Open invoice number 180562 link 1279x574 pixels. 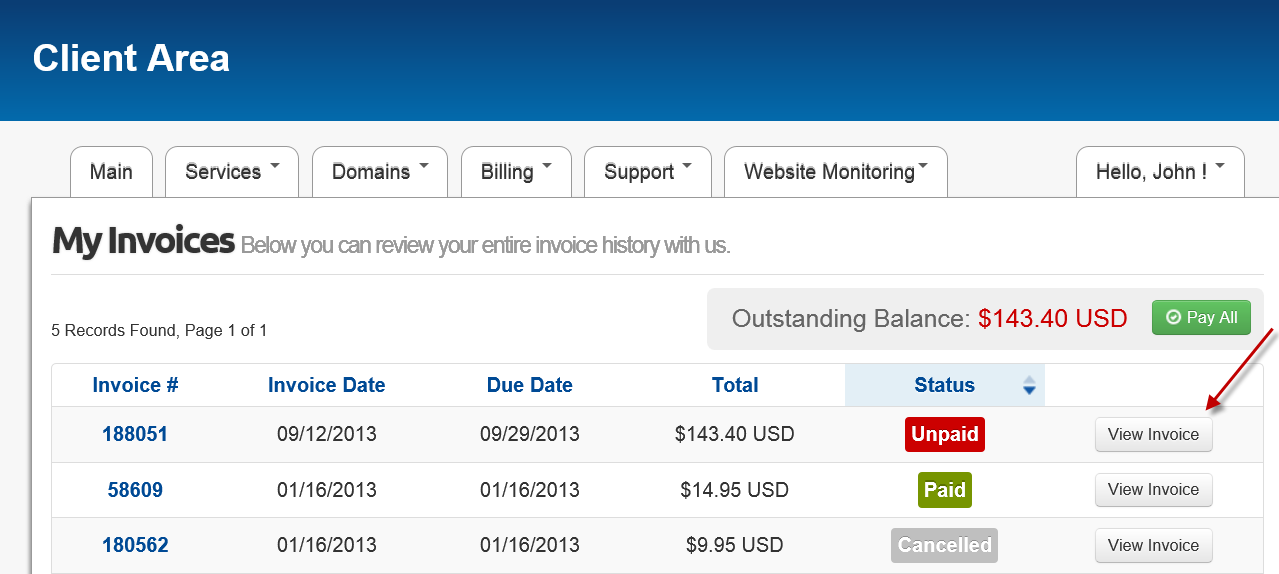click(135, 546)
